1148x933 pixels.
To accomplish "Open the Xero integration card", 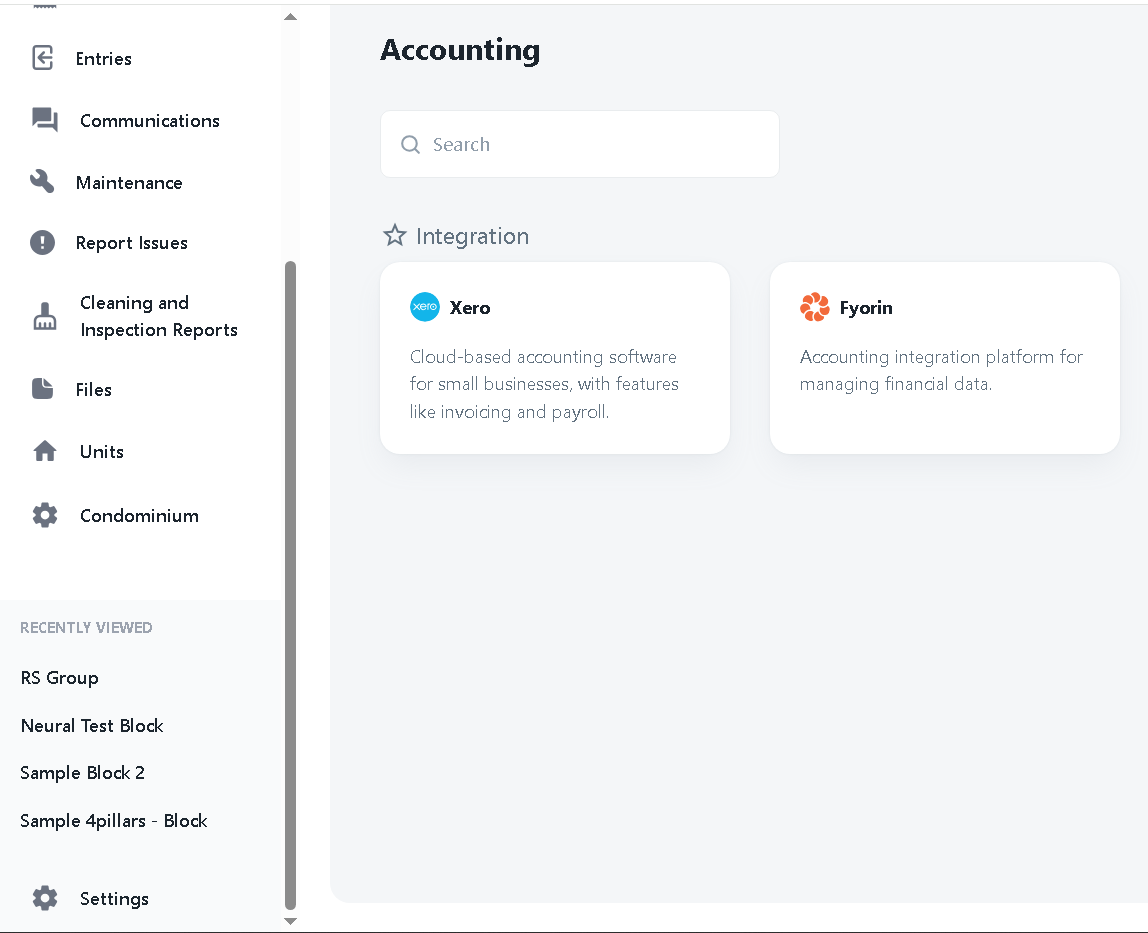I will click(x=555, y=358).
